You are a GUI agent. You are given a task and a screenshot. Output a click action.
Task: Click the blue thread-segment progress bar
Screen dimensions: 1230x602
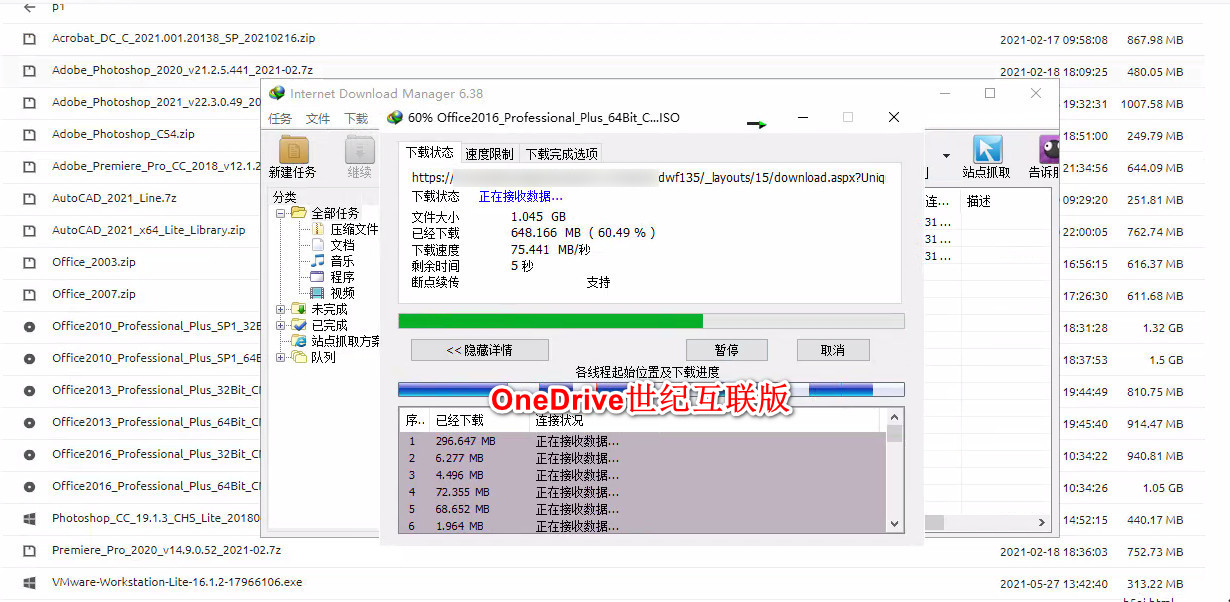651,389
